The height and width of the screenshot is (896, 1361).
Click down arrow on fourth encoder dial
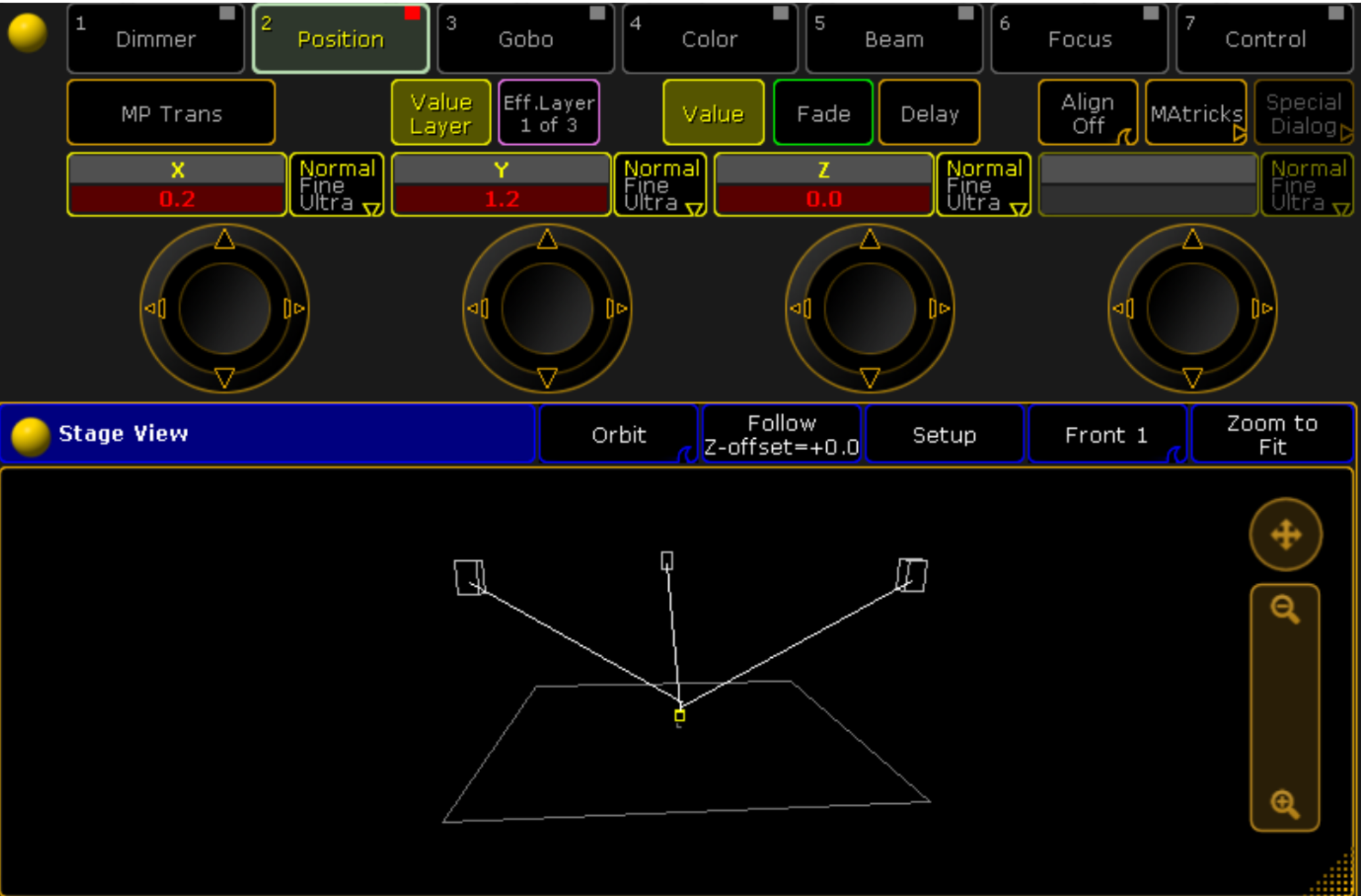coord(1193,378)
